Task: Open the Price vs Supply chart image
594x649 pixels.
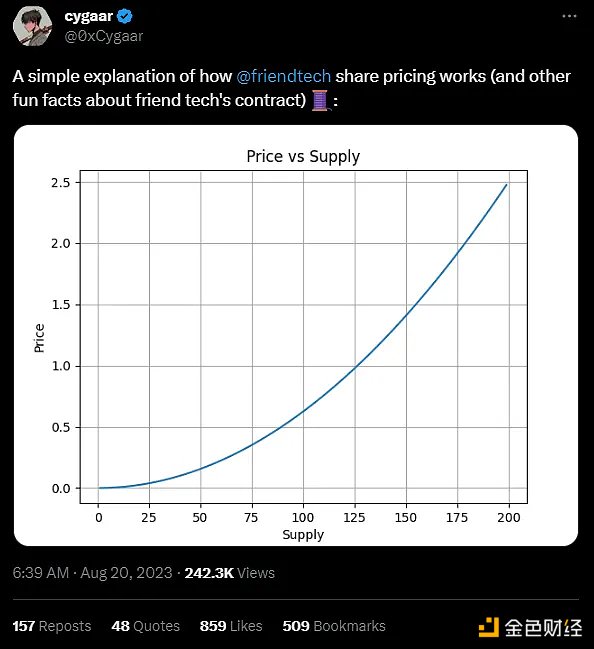Action: click(296, 335)
